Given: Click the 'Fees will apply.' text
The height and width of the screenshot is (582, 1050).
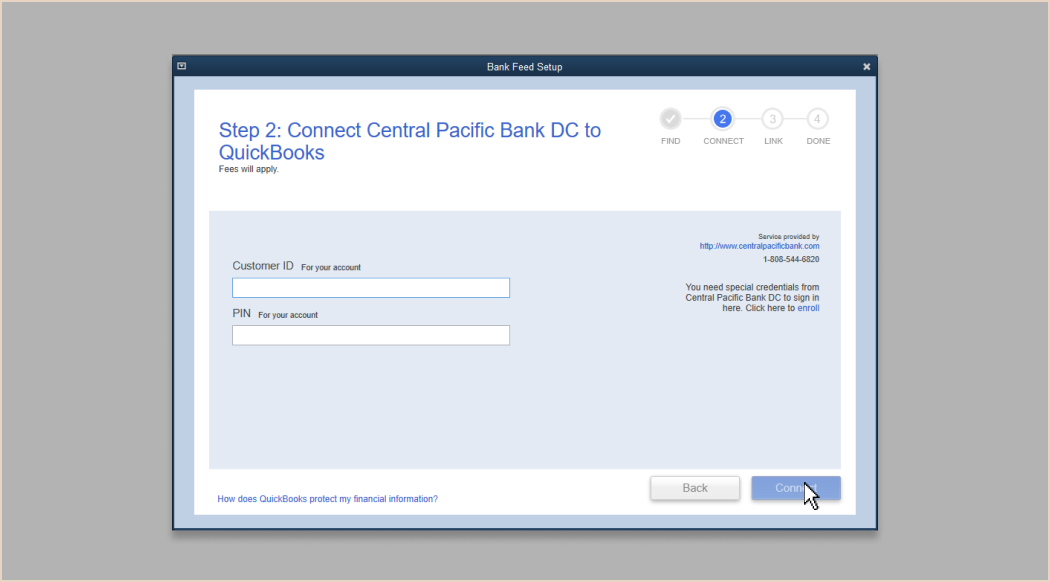Looking at the screenshot, I should tap(248, 169).
